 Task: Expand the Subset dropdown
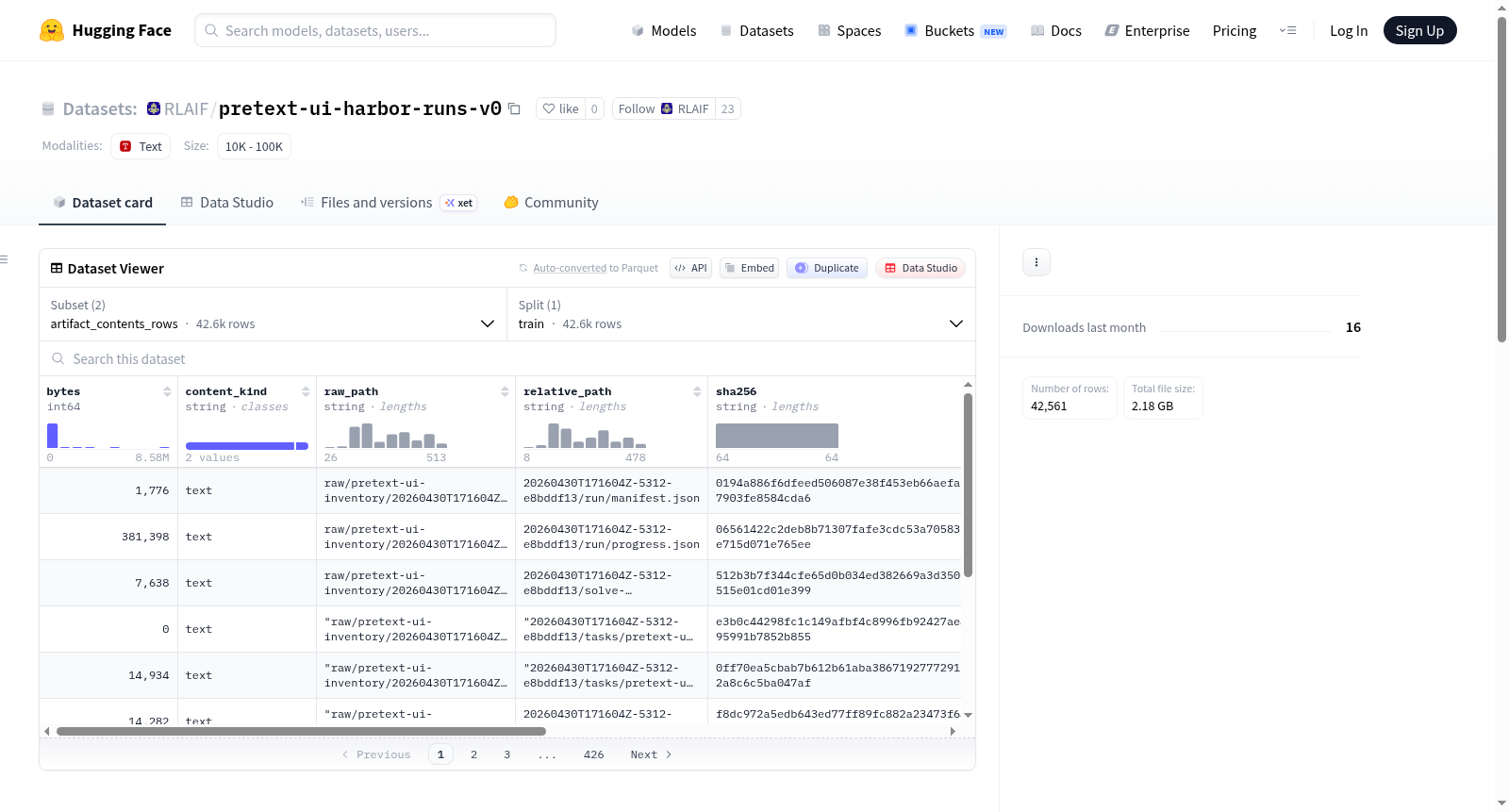274,314
